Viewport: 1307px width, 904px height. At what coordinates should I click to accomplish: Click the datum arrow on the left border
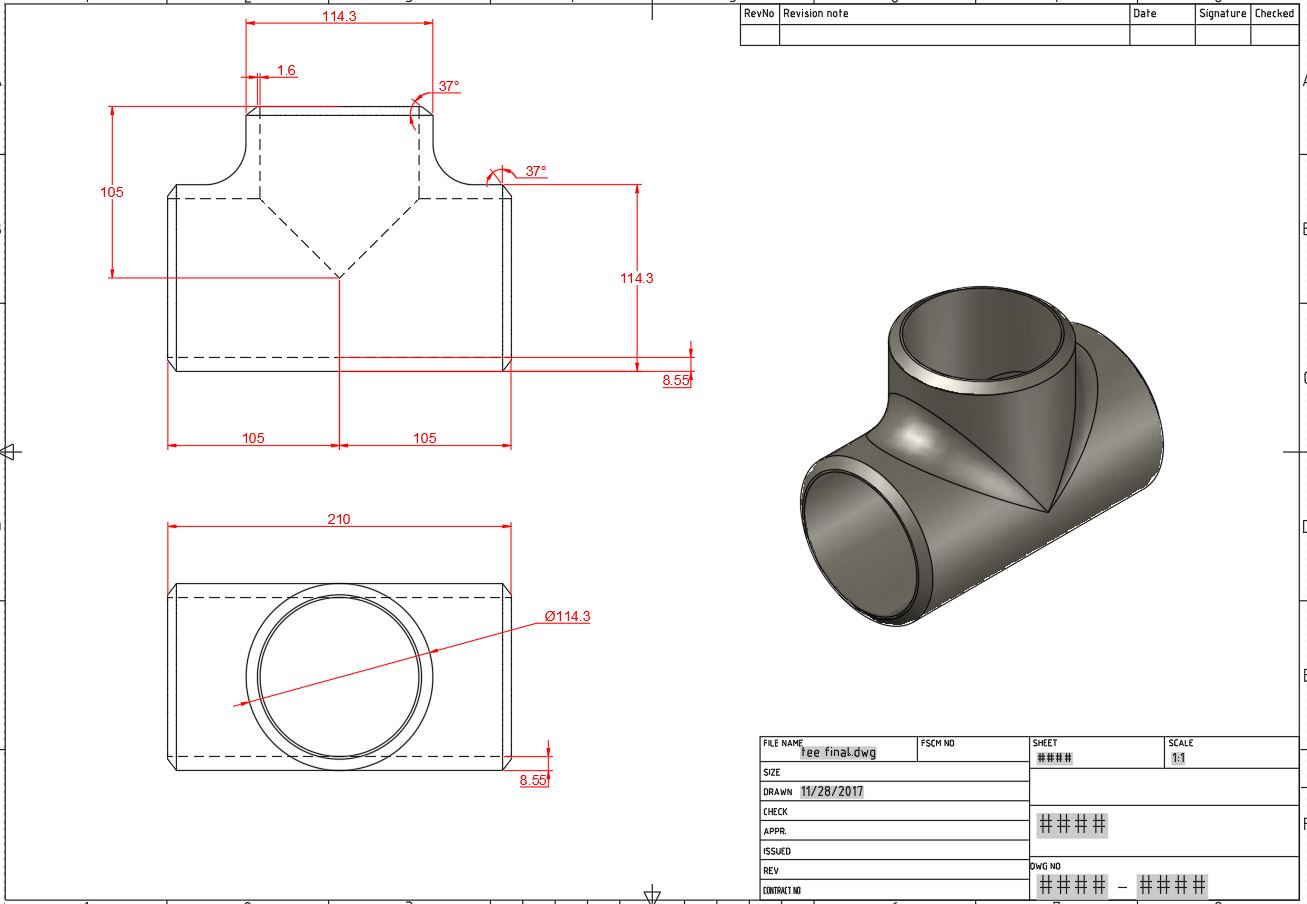click(x=8, y=449)
